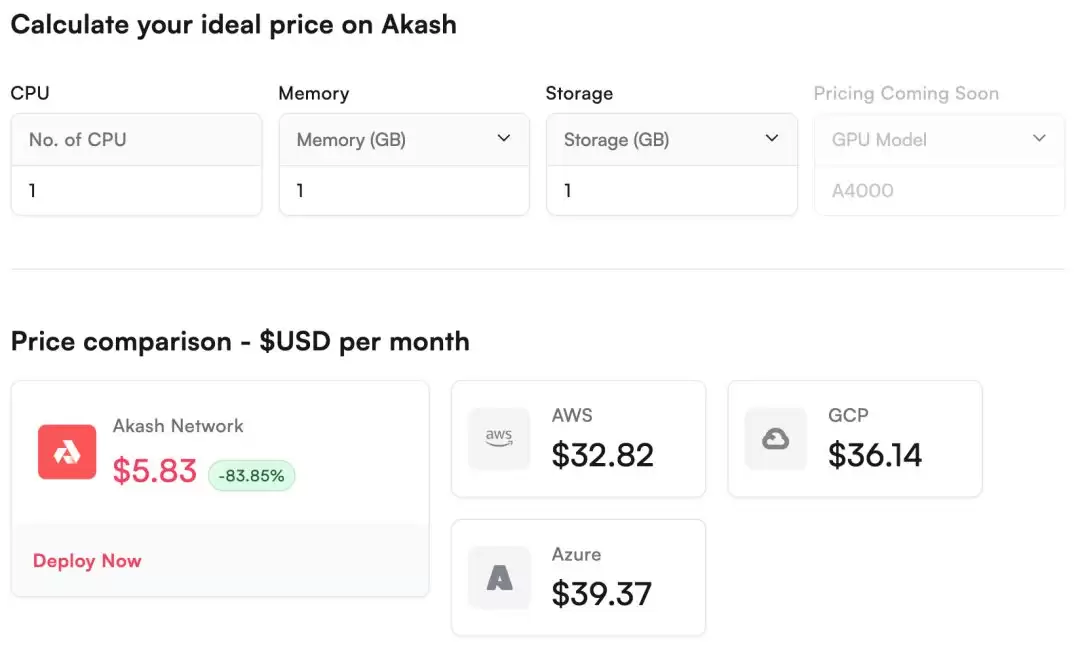Click the Storage amount value field
1080x651 pixels.
click(x=671, y=190)
